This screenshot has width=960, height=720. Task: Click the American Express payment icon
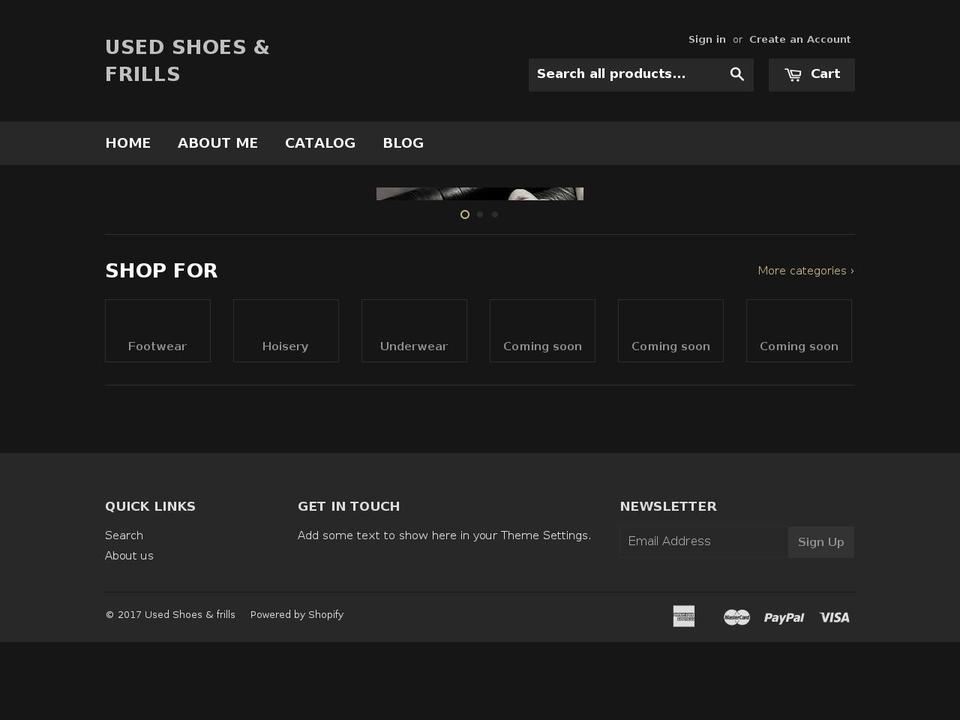(x=684, y=616)
